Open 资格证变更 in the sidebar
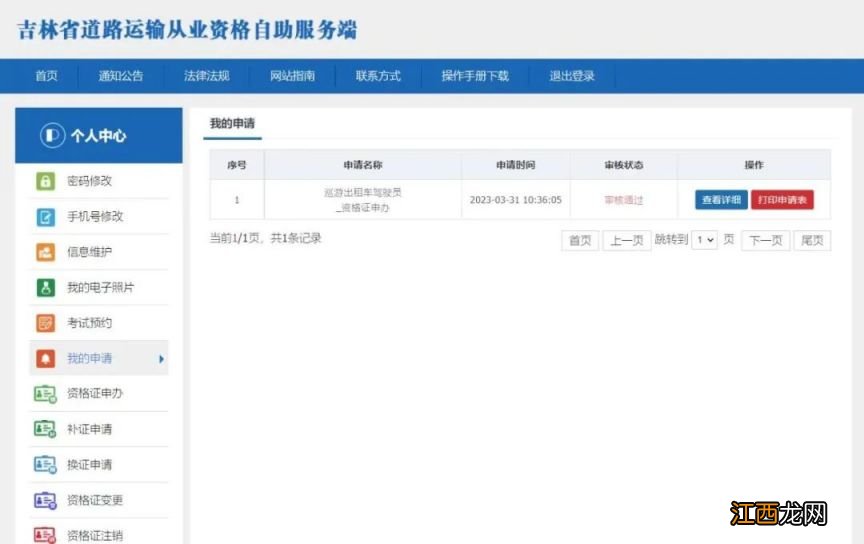This screenshot has height=544, width=864. [99, 500]
